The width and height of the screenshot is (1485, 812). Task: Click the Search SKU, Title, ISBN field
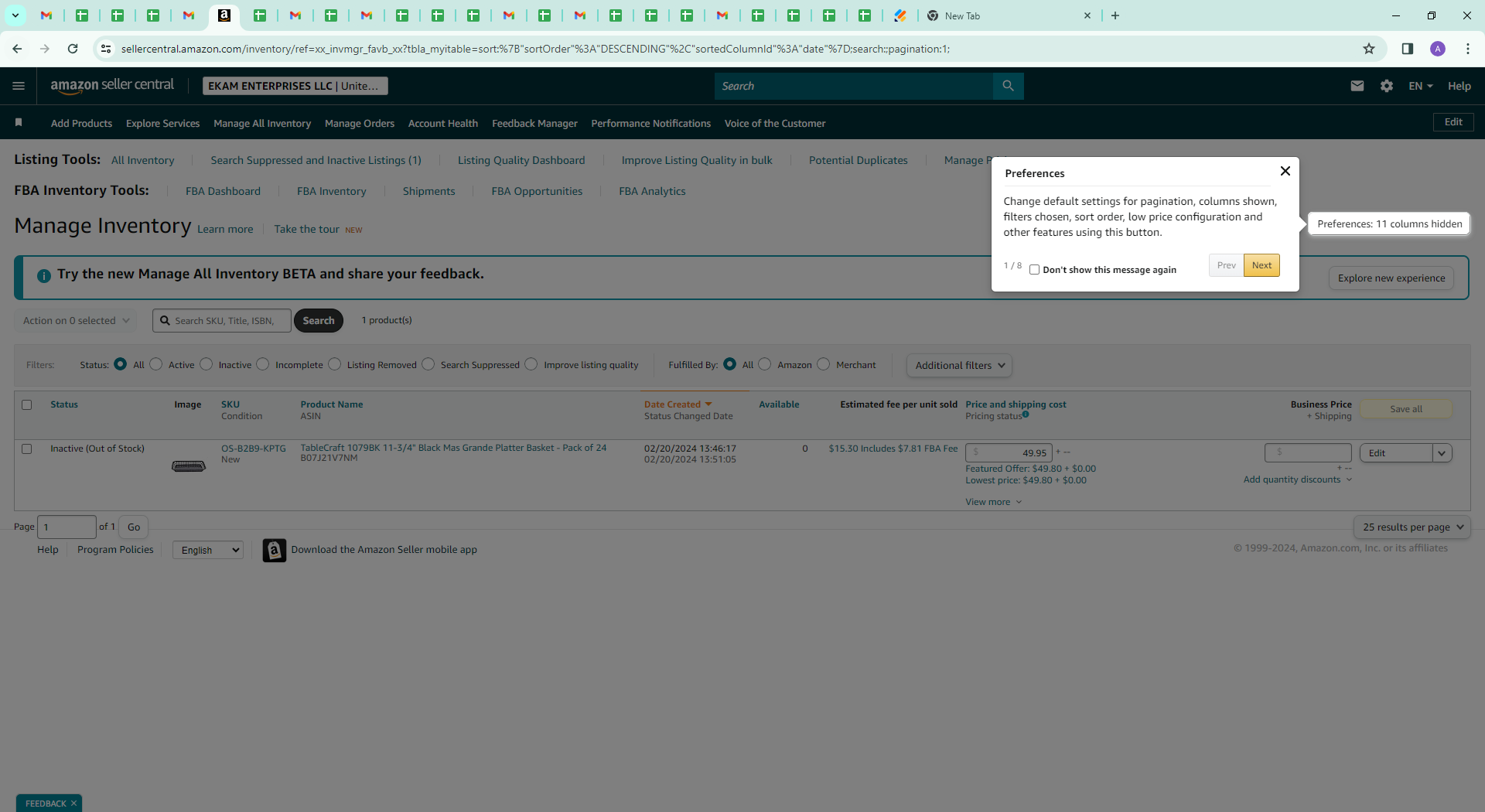pyautogui.click(x=222, y=320)
